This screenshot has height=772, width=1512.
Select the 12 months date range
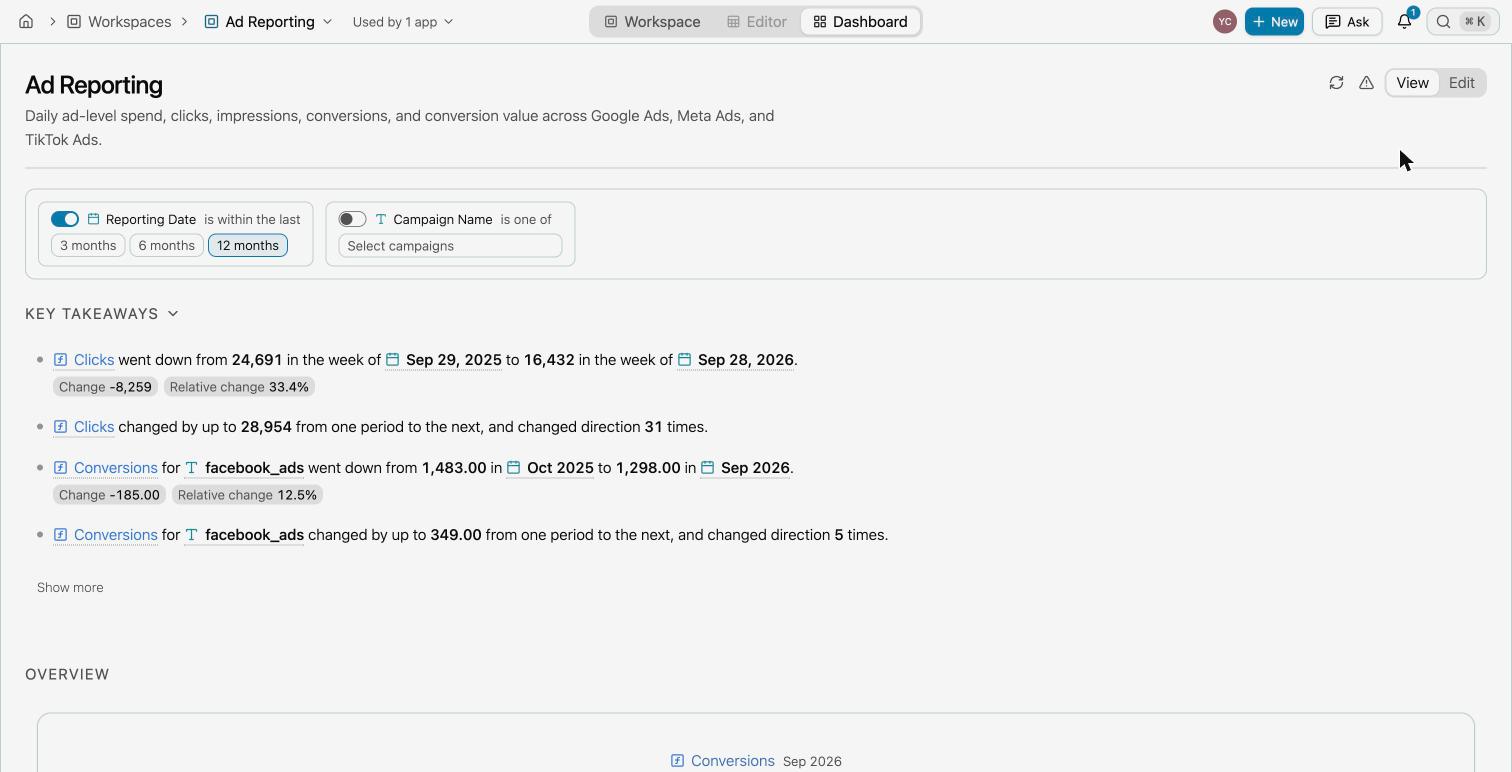coord(248,245)
